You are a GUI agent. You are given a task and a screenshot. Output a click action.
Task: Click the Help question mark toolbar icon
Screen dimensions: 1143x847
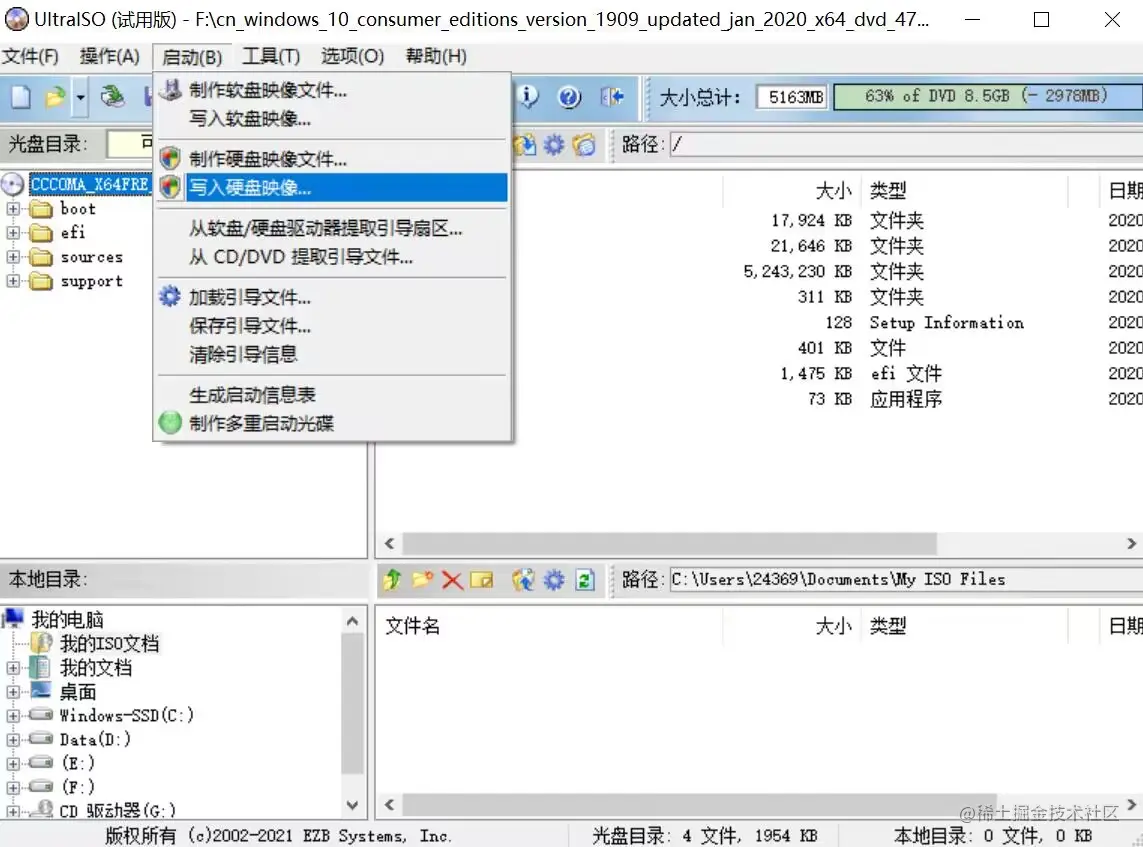[x=569, y=97]
